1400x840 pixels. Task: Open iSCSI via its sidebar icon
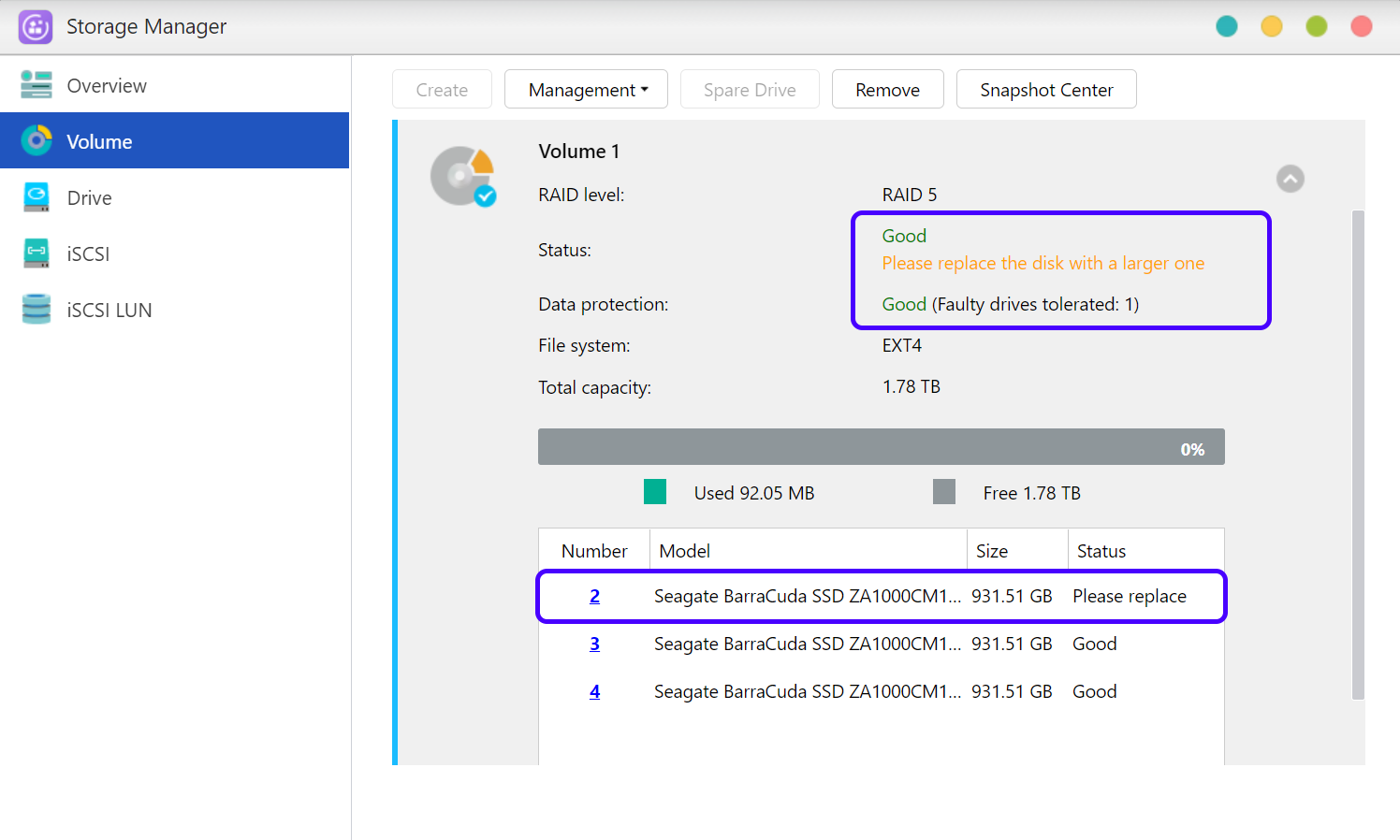(36, 253)
